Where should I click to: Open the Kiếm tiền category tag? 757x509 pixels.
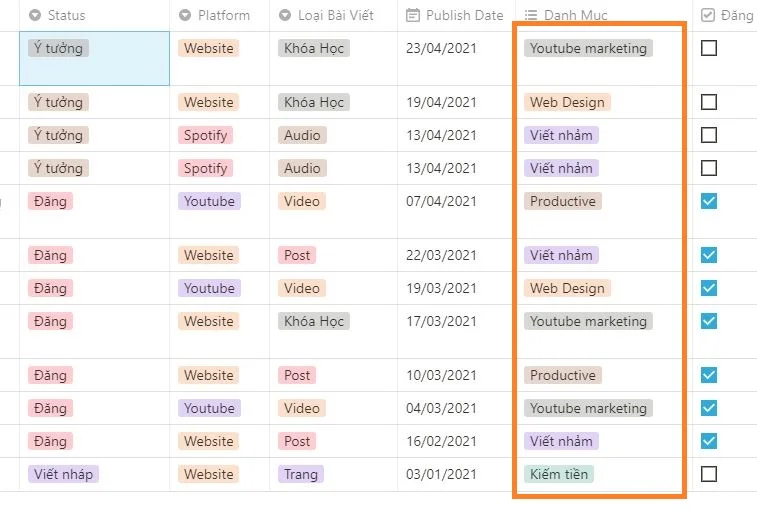(x=559, y=474)
